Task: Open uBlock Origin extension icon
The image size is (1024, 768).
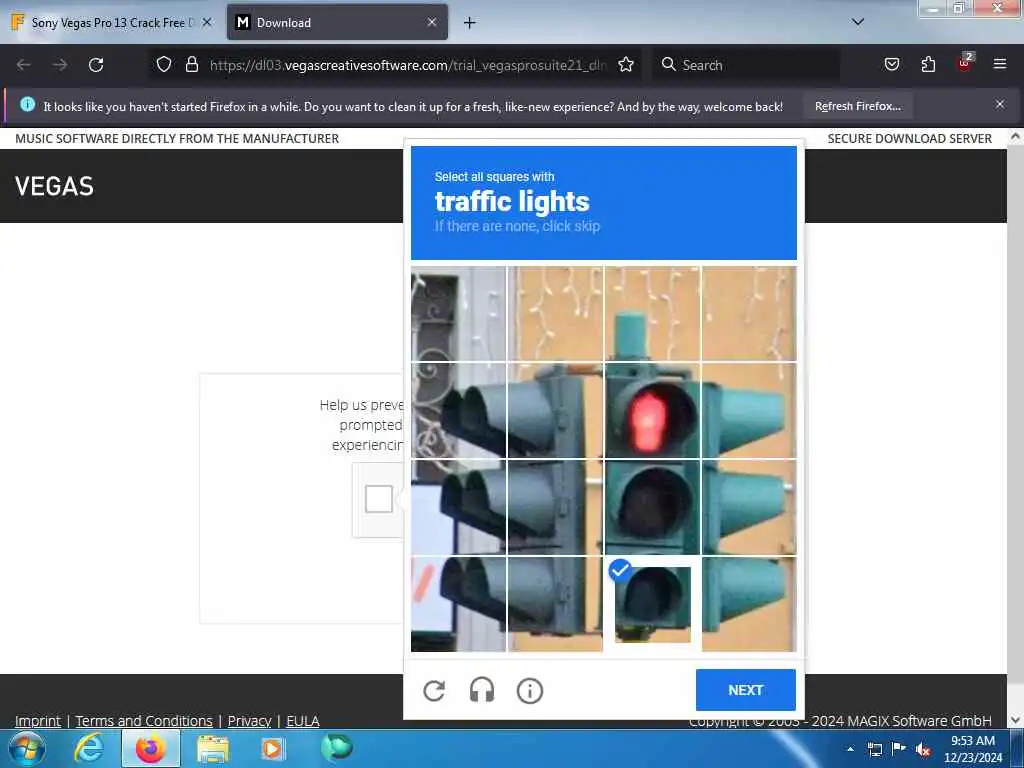Action: (x=965, y=63)
